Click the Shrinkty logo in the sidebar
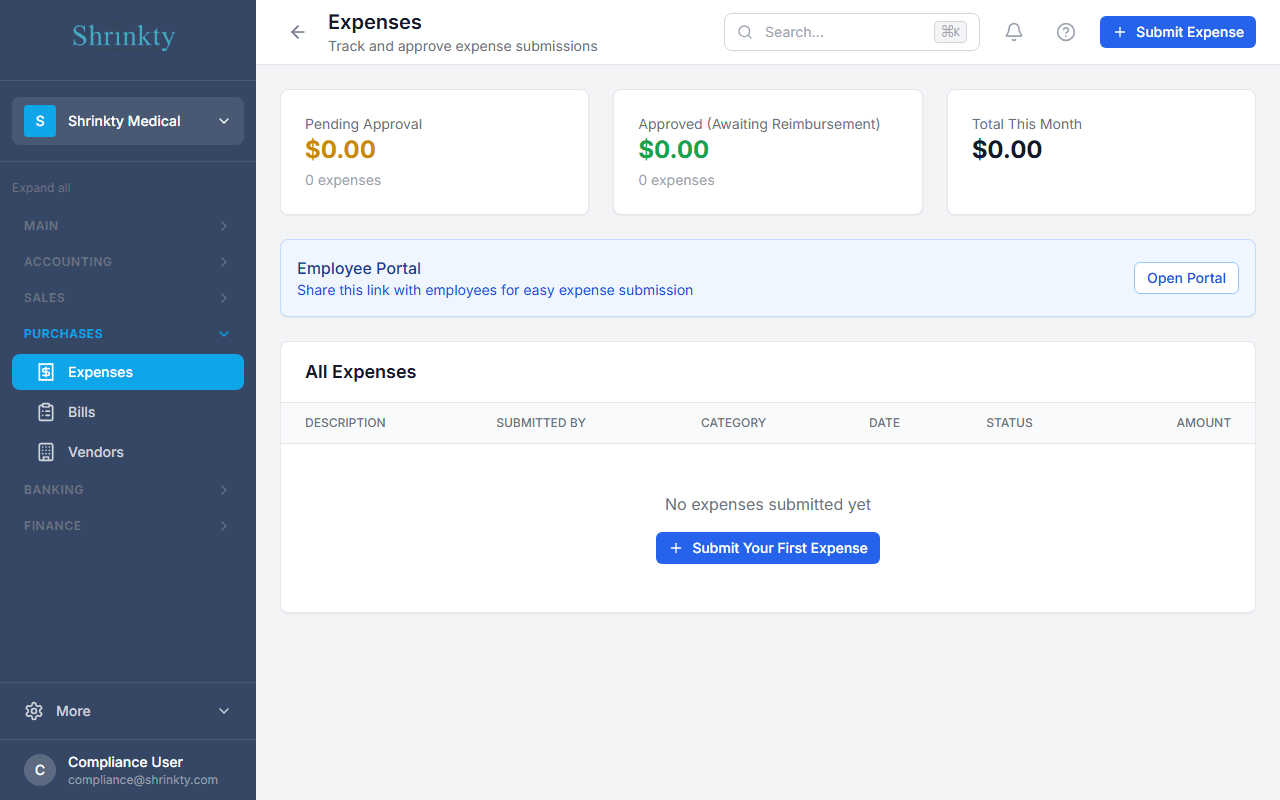Screen dimensions: 1280x800 click(124, 37)
